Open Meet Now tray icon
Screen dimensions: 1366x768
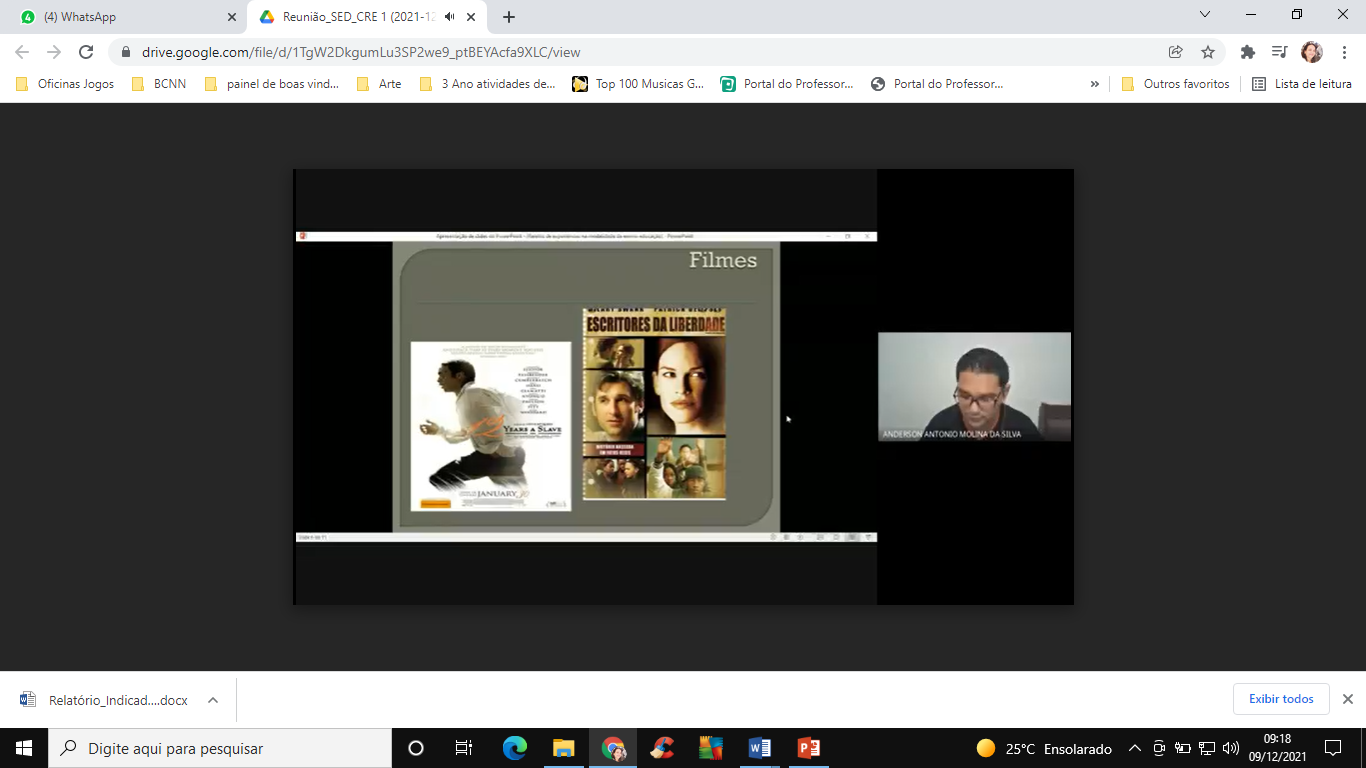(1159, 748)
